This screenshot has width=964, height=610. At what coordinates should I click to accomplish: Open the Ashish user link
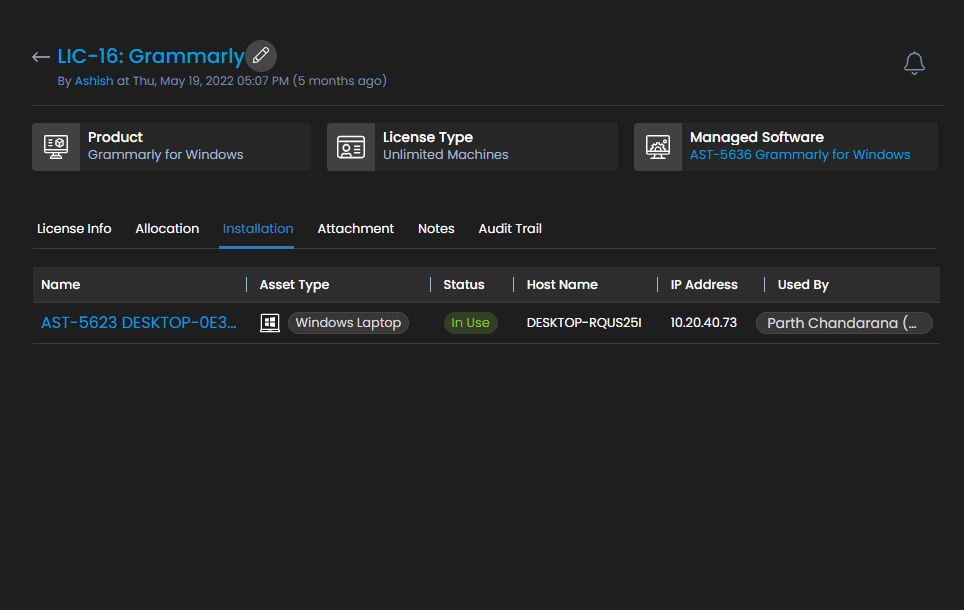pyautogui.click(x=94, y=81)
